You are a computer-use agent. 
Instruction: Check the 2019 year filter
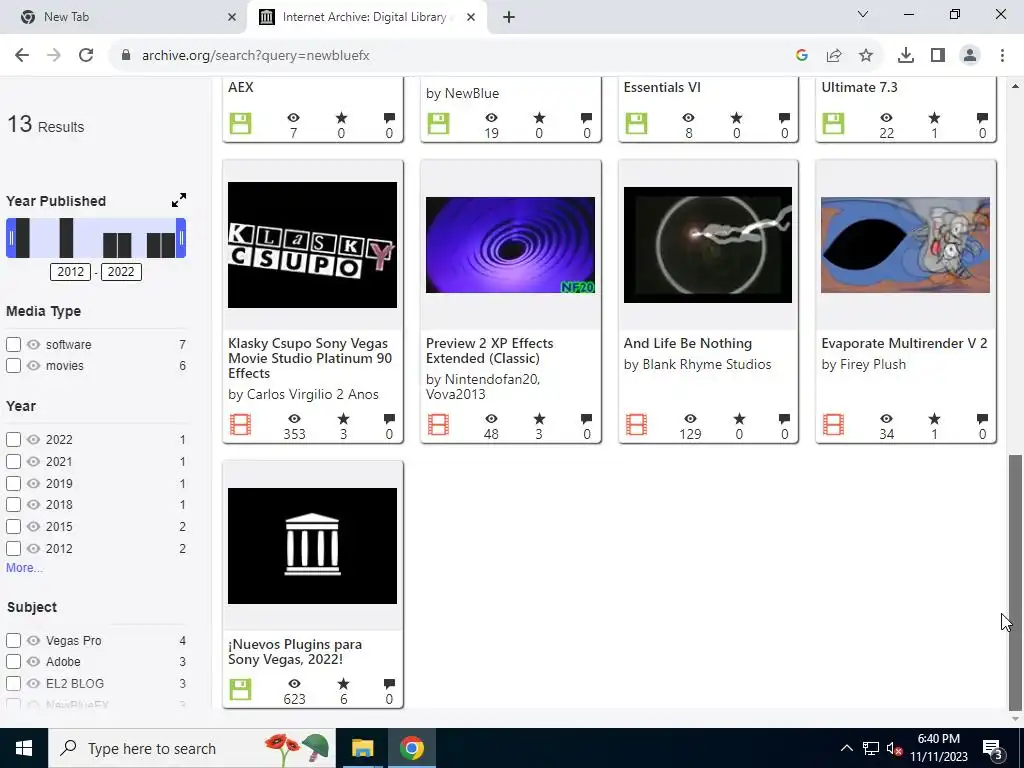click(13, 483)
